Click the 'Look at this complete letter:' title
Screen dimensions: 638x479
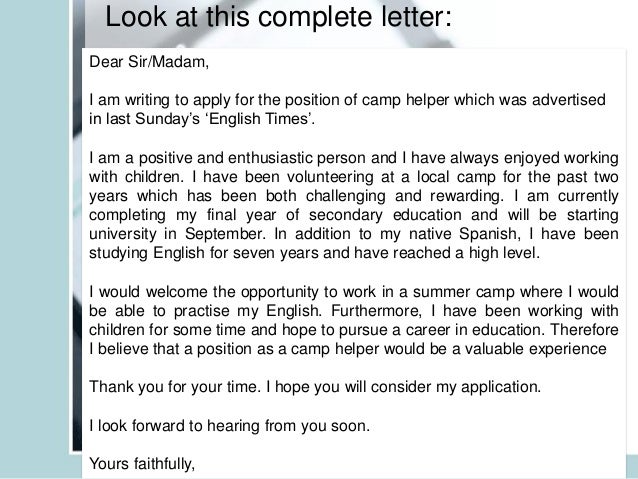click(x=278, y=17)
